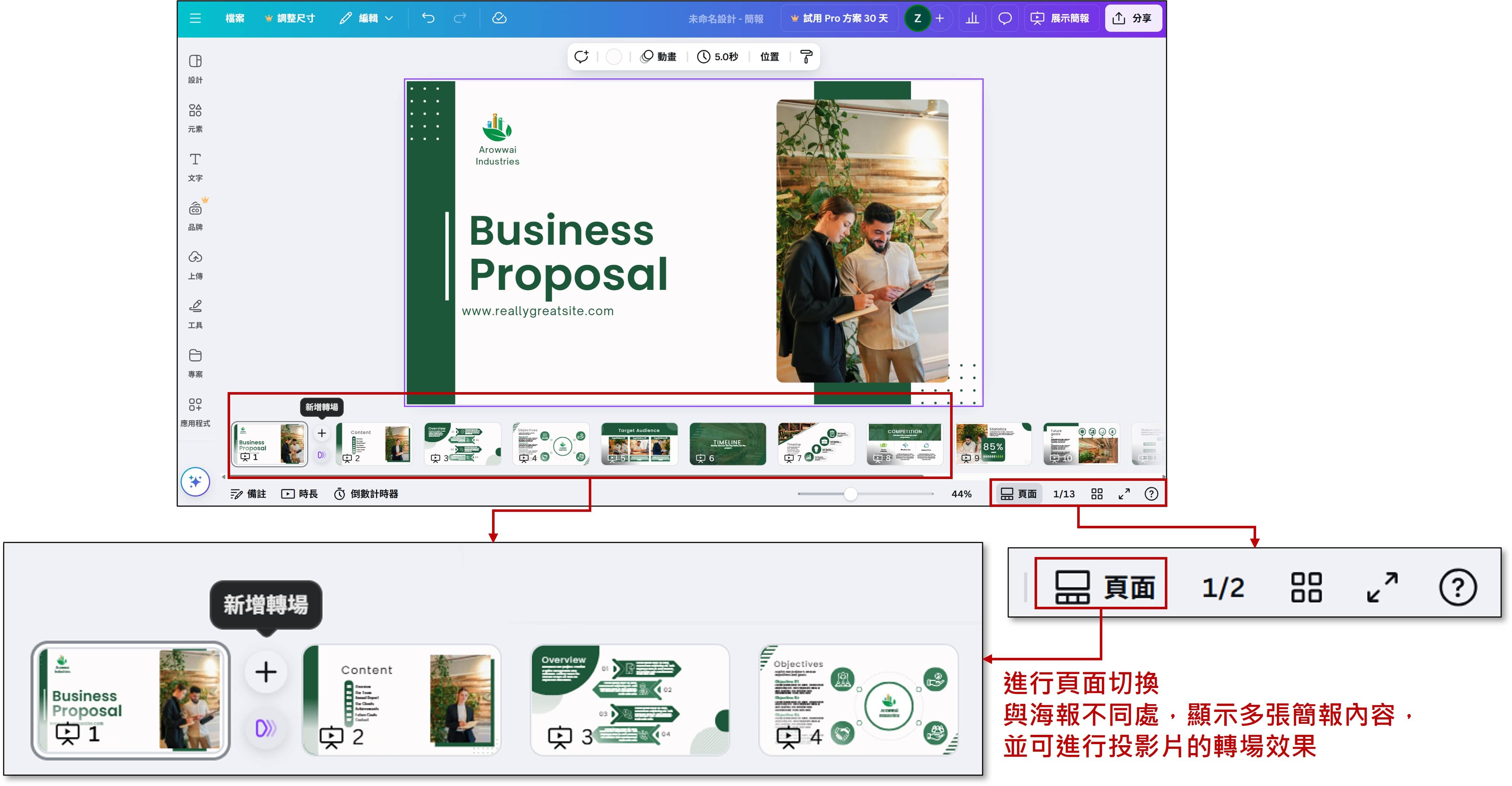The height and width of the screenshot is (786, 1512).
Task: Open the 調整尺寸 resize menu
Action: coord(290,18)
